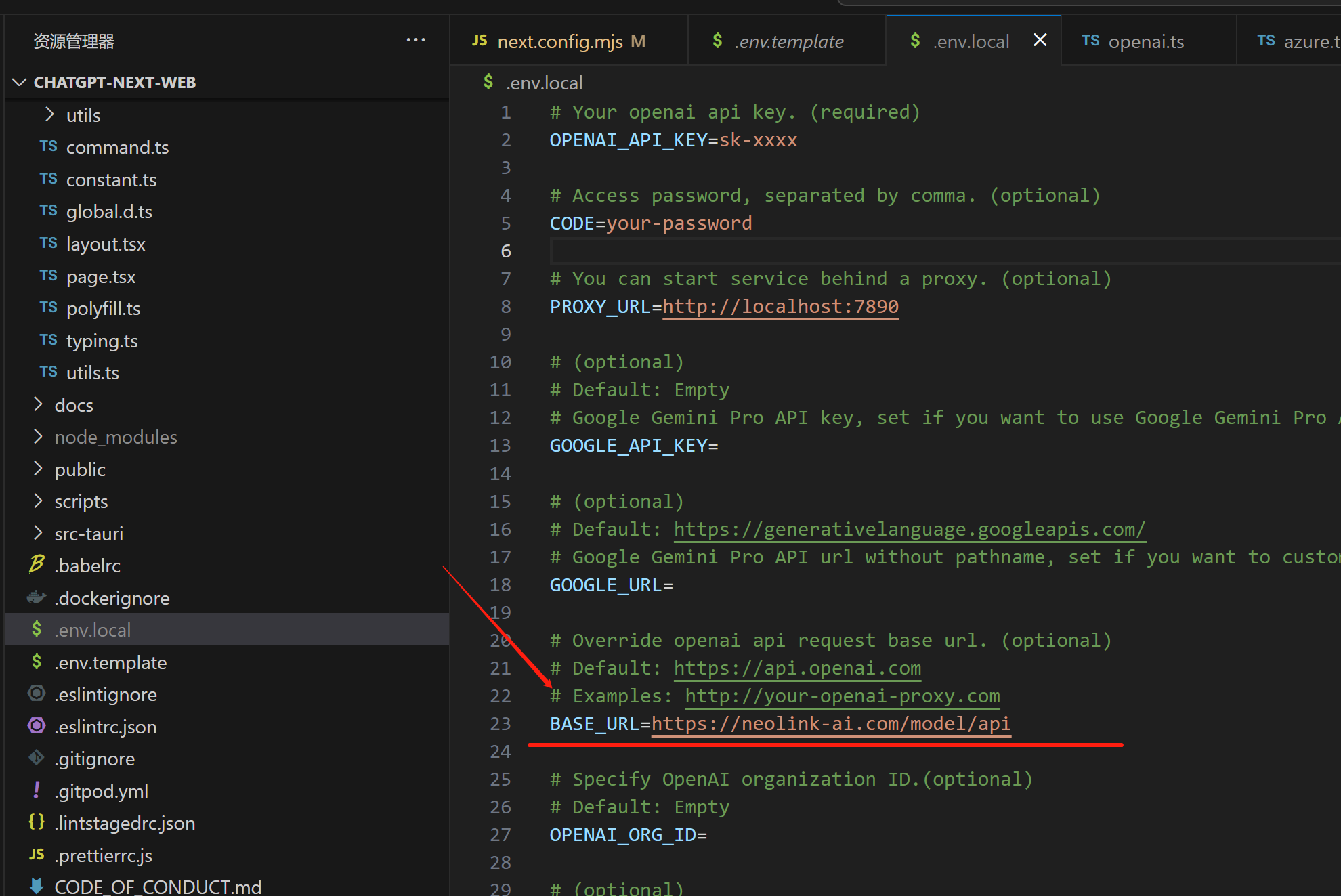
Task: Close the .env.local tab
Action: (1040, 41)
